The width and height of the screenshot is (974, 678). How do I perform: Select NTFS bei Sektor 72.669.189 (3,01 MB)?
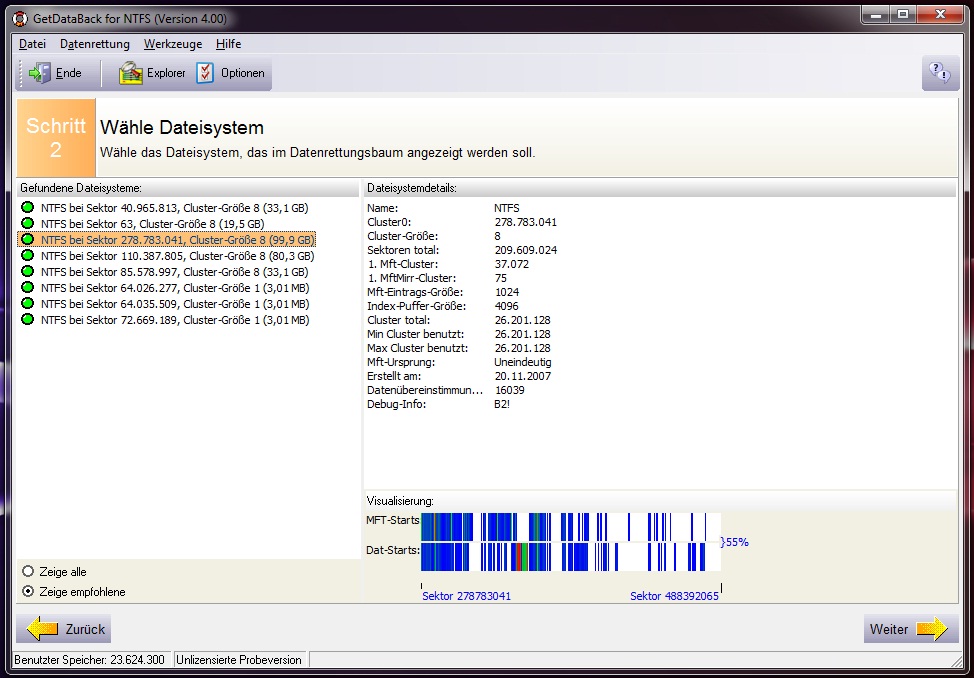(175, 320)
